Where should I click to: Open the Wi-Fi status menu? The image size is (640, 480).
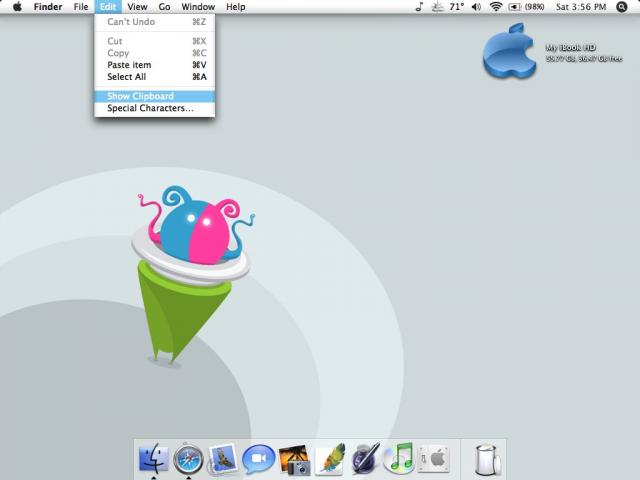(496, 7)
